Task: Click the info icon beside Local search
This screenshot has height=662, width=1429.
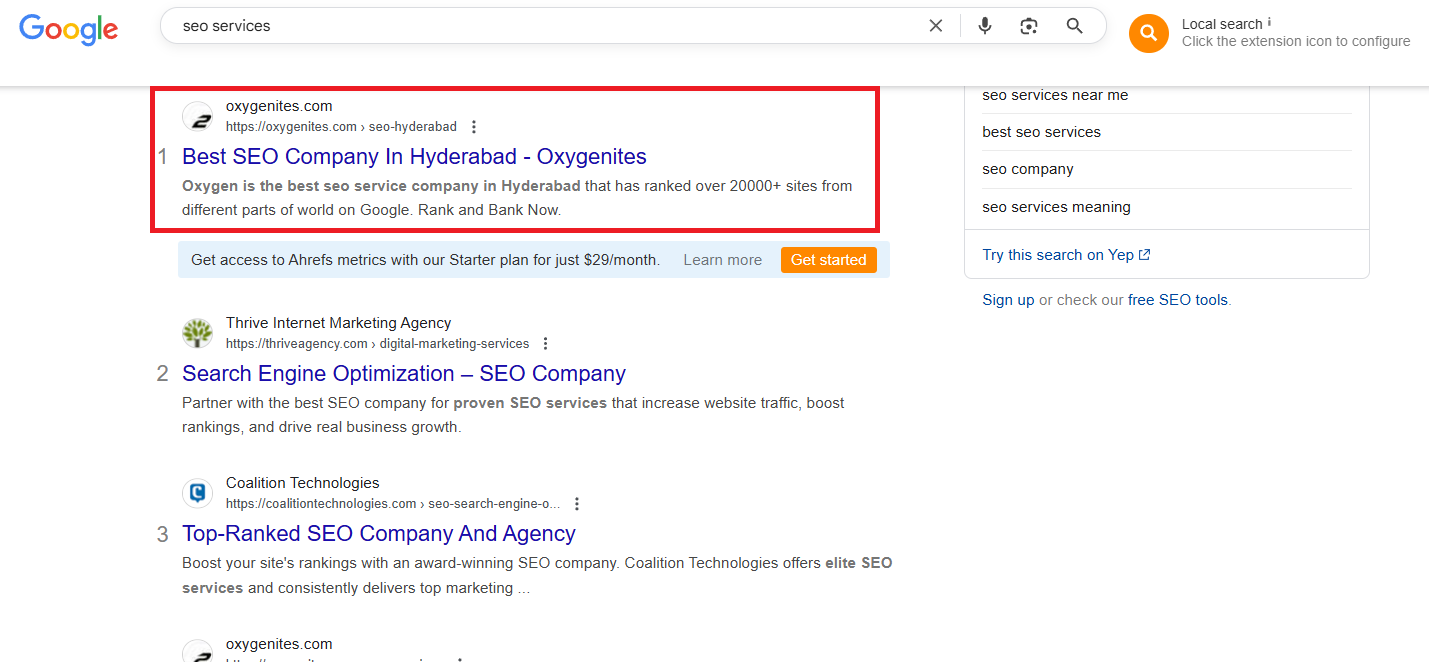Action: pos(1269,22)
